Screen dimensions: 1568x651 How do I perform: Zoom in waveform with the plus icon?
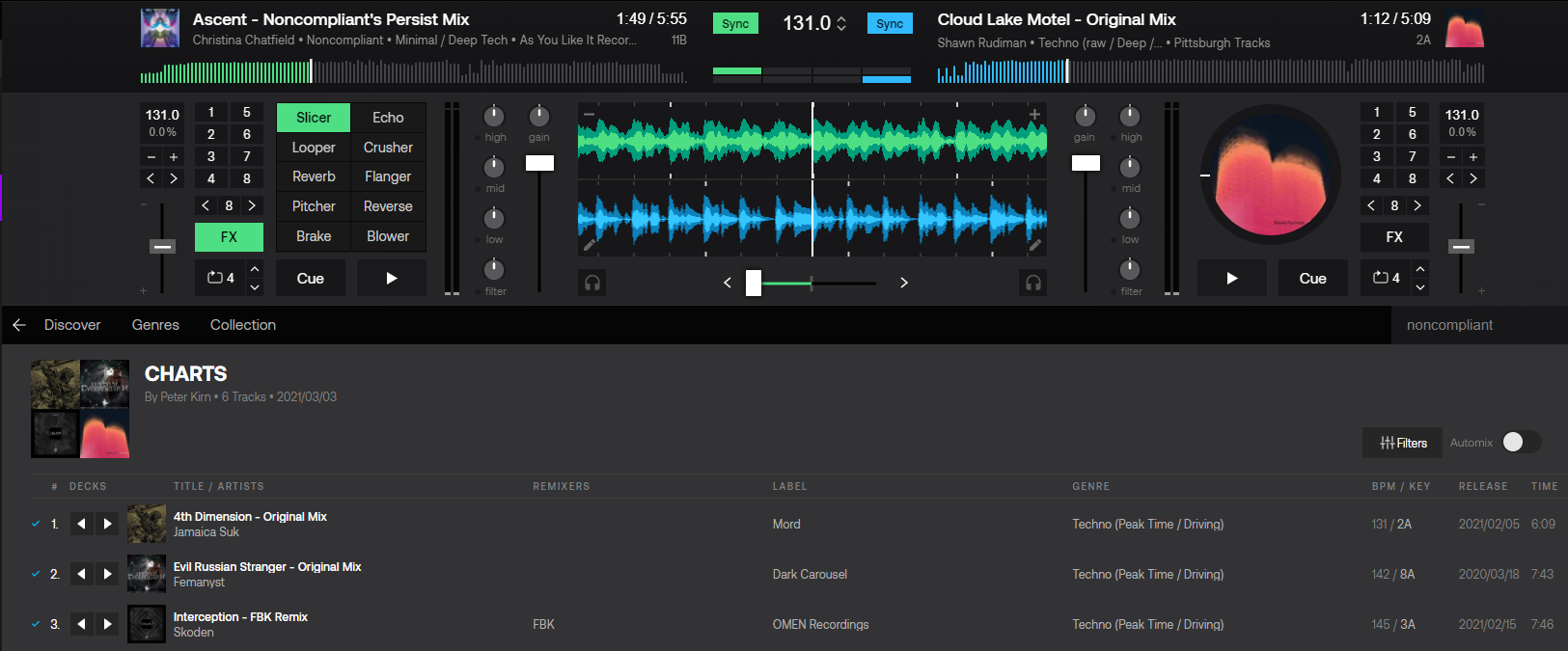(x=1034, y=115)
